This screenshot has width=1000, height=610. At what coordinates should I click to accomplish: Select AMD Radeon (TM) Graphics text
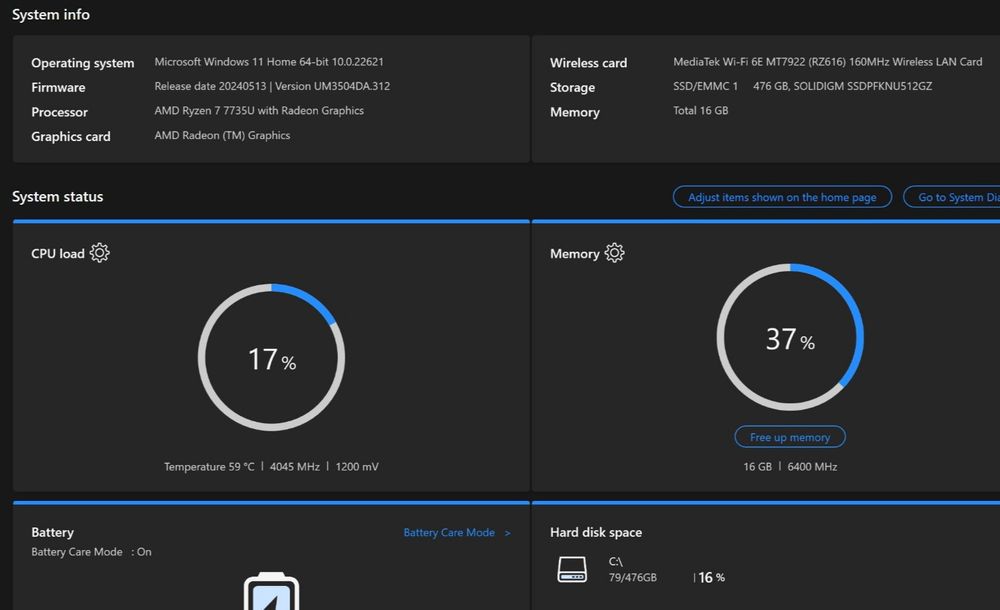[x=222, y=135]
